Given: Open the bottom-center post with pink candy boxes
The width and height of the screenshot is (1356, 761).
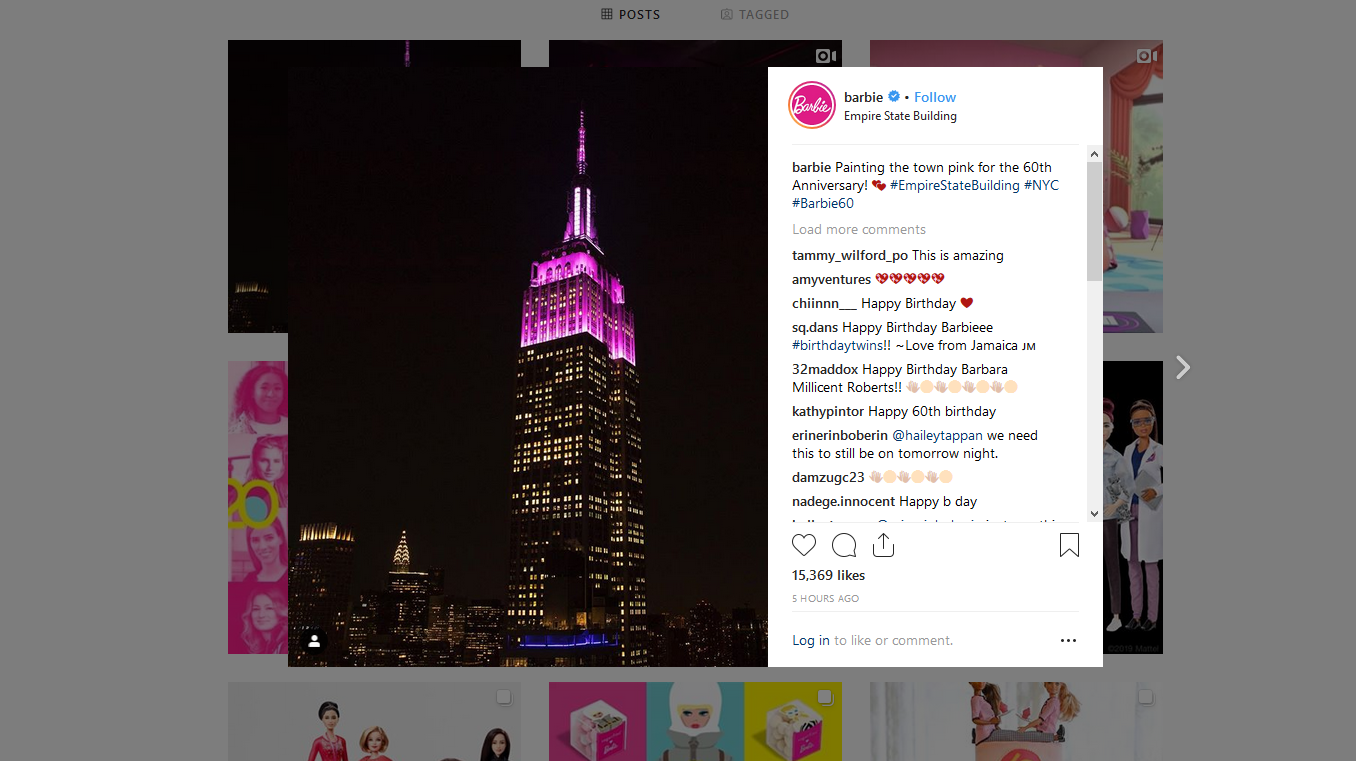Looking at the screenshot, I should coord(695,721).
